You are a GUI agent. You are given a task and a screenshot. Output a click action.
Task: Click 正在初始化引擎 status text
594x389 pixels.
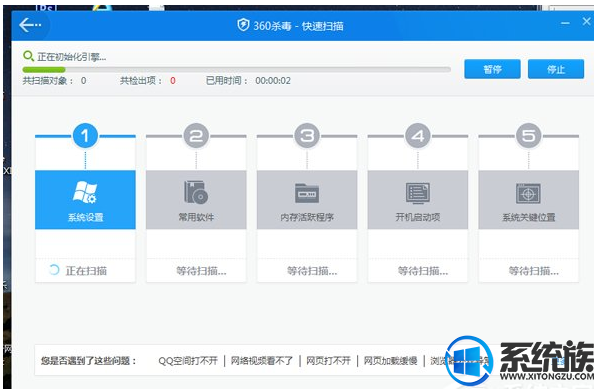[72, 57]
